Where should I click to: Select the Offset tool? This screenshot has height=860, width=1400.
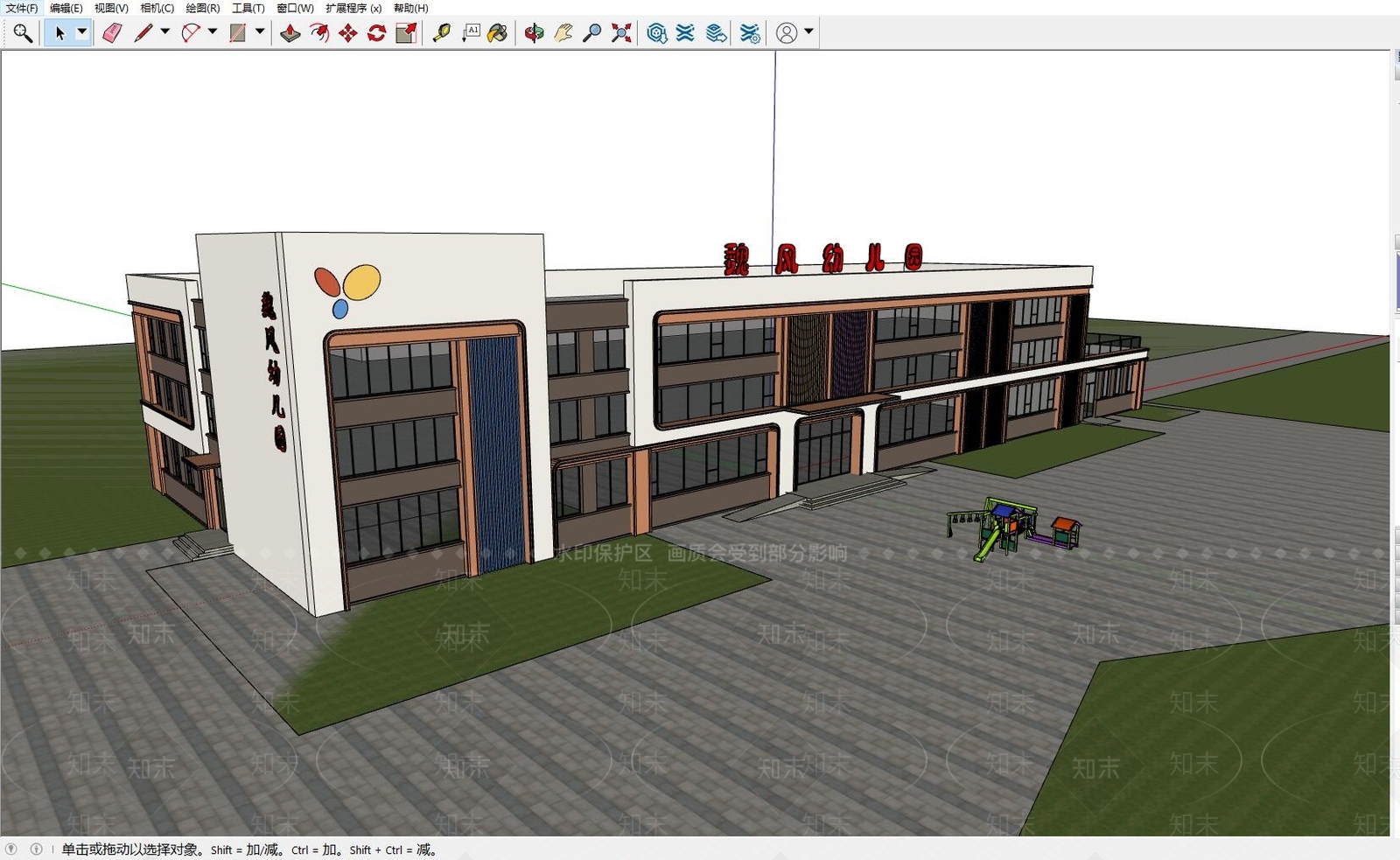click(319, 33)
